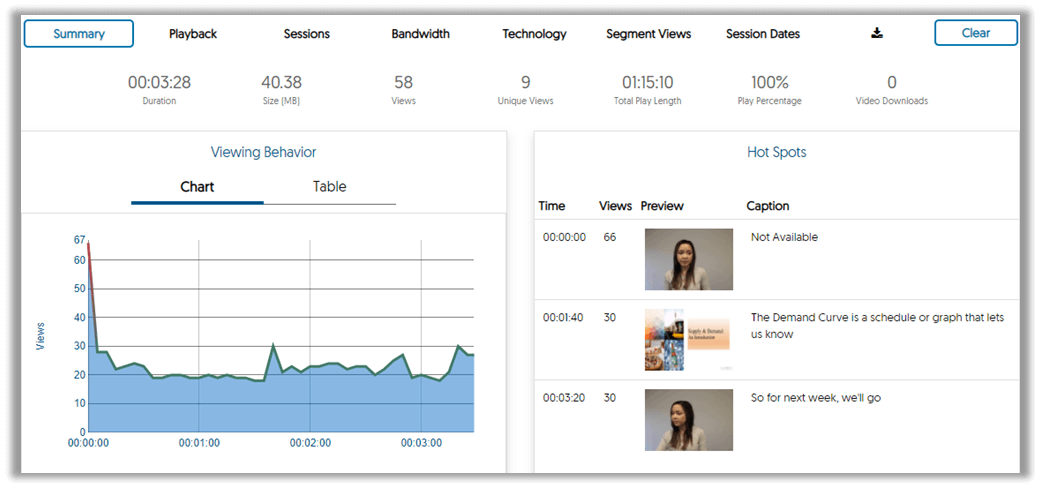Select the Technology tab

(534, 34)
